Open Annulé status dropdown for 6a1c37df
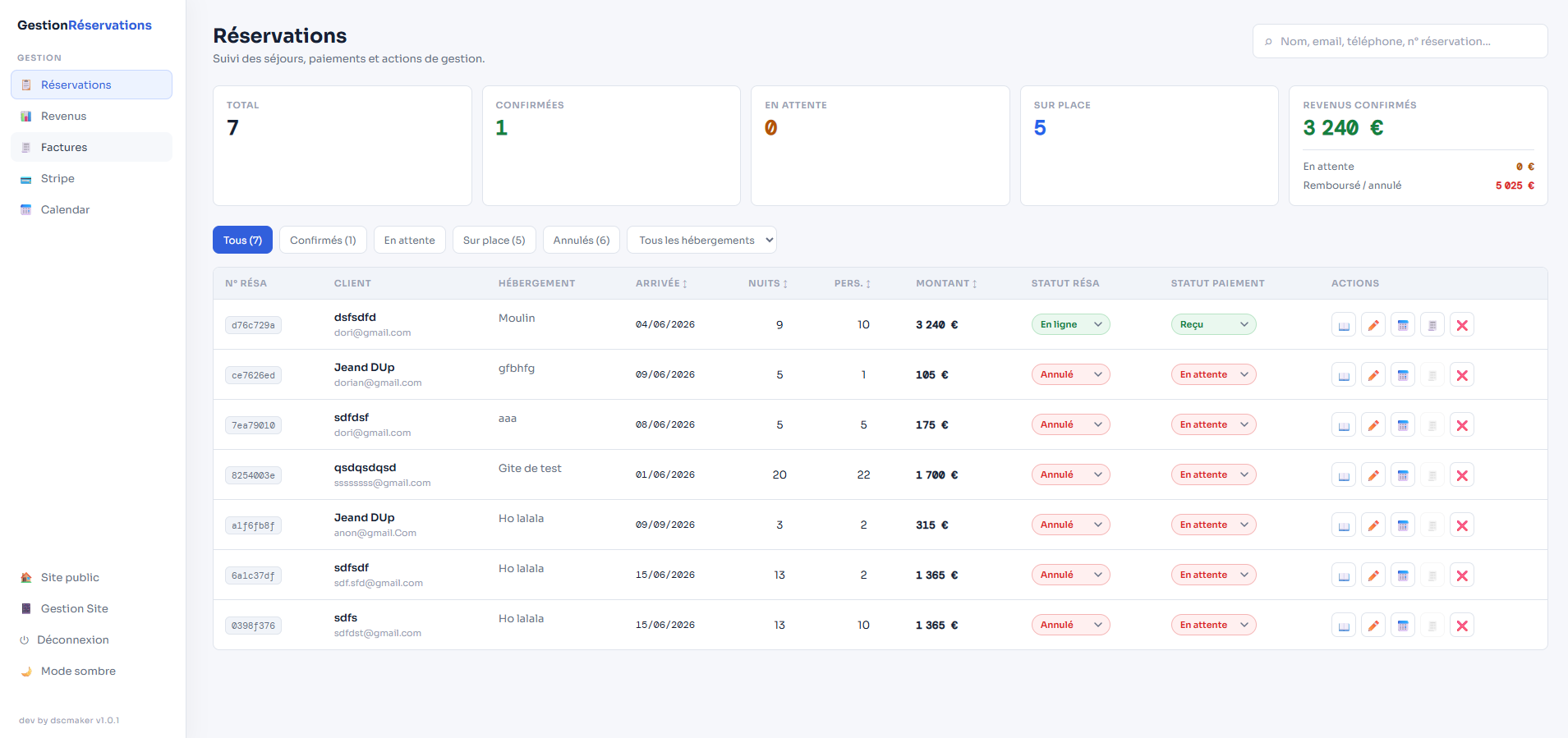Screen dimensions: 1568x738 pyautogui.click(x=1070, y=575)
